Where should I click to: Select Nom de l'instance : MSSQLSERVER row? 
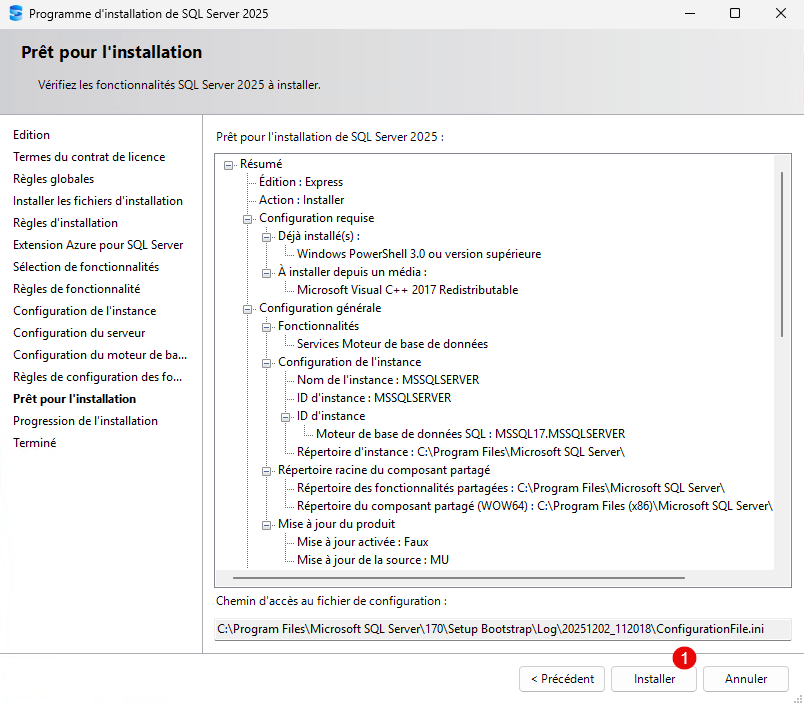click(388, 380)
